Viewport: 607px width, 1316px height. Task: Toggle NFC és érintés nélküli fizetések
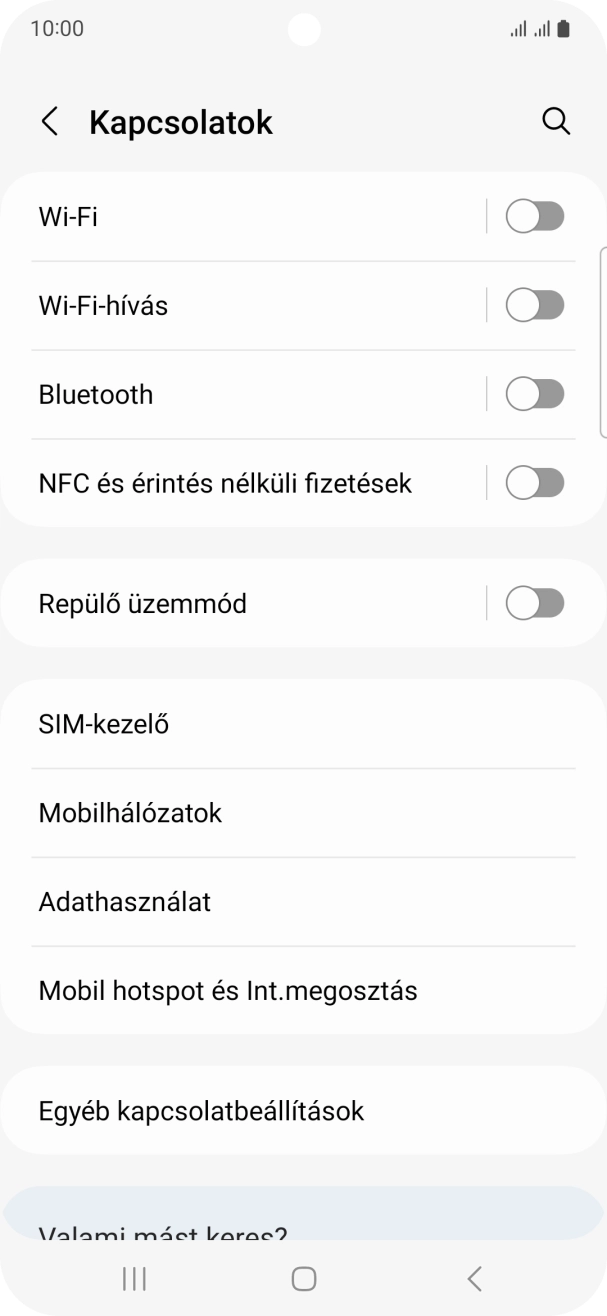tap(534, 483)
